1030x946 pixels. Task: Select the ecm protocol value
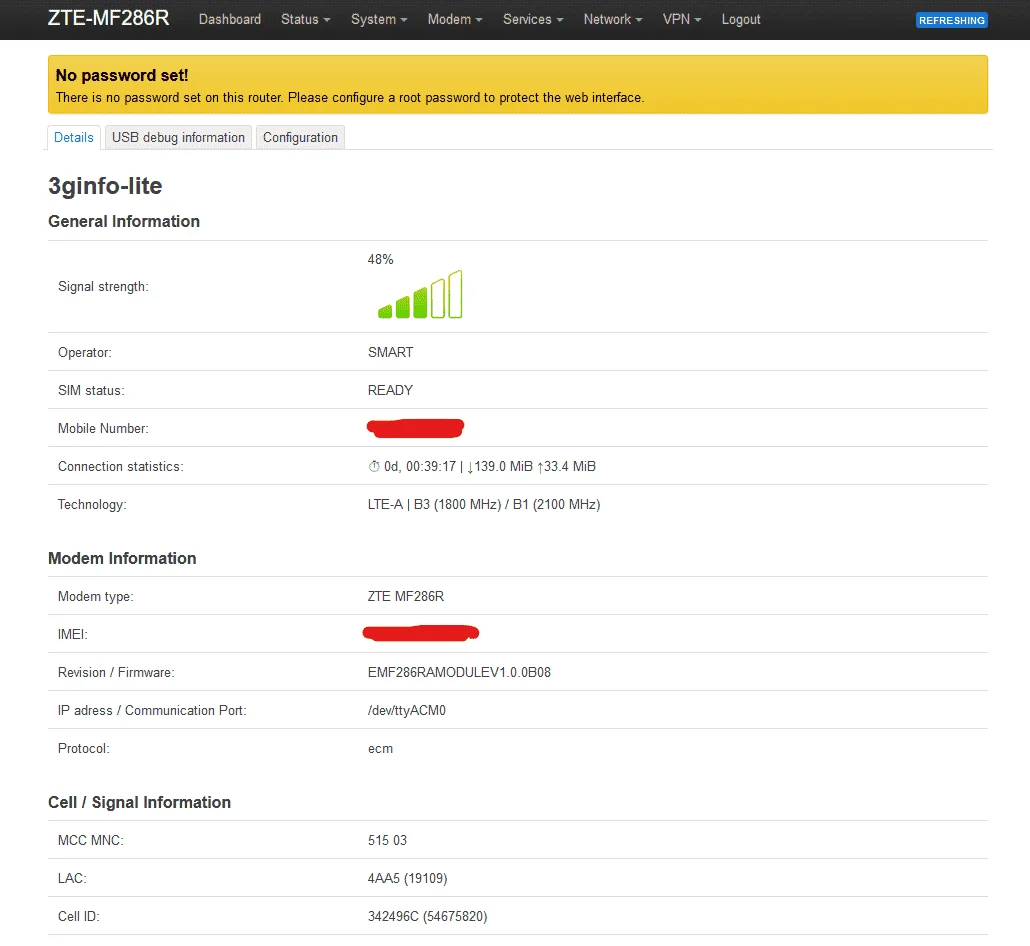380,749
